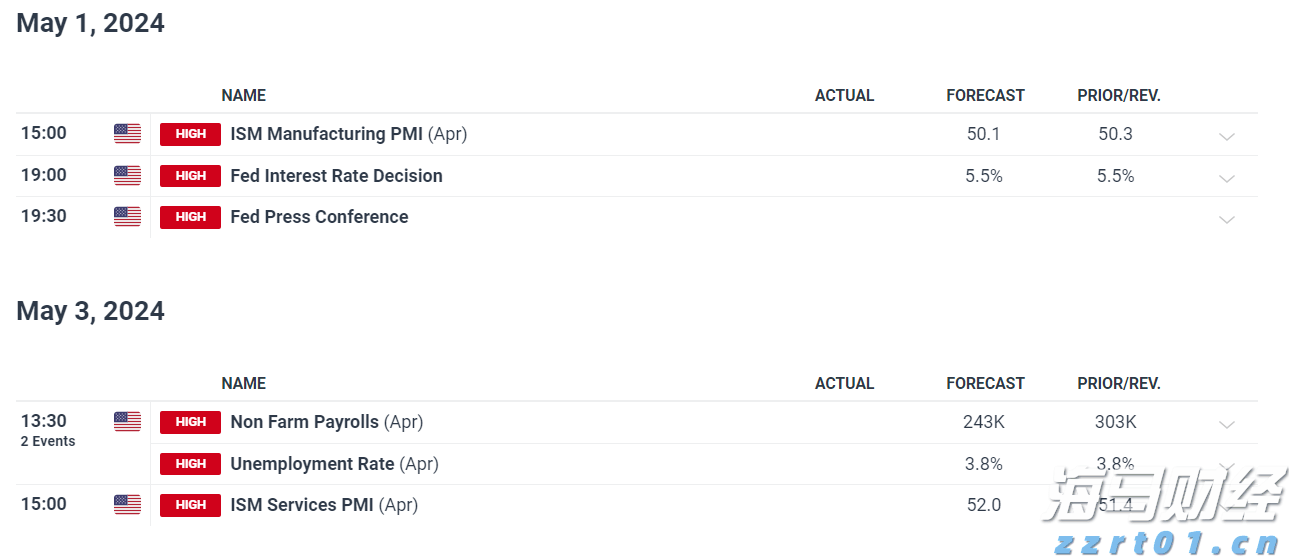Click the US flag next to Fed Press Conference
1289x559 pixels.
click(127, 217)
